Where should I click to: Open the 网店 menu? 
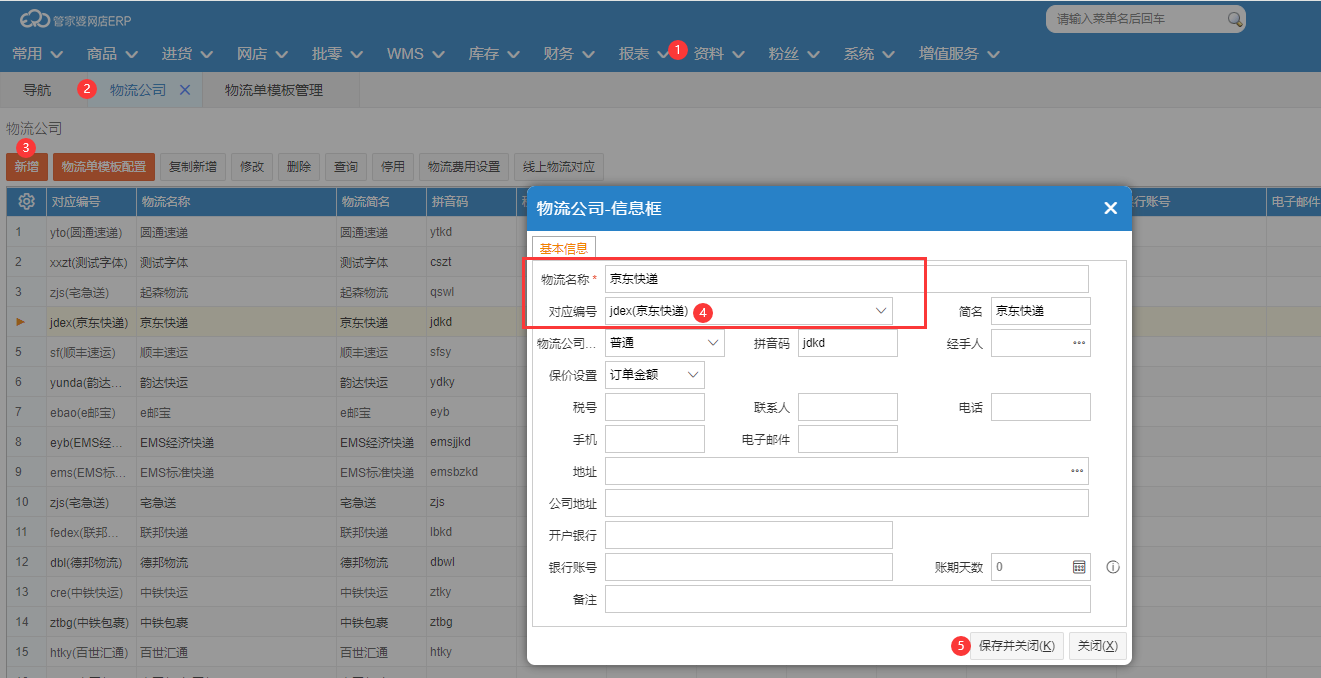click(262, 54)
